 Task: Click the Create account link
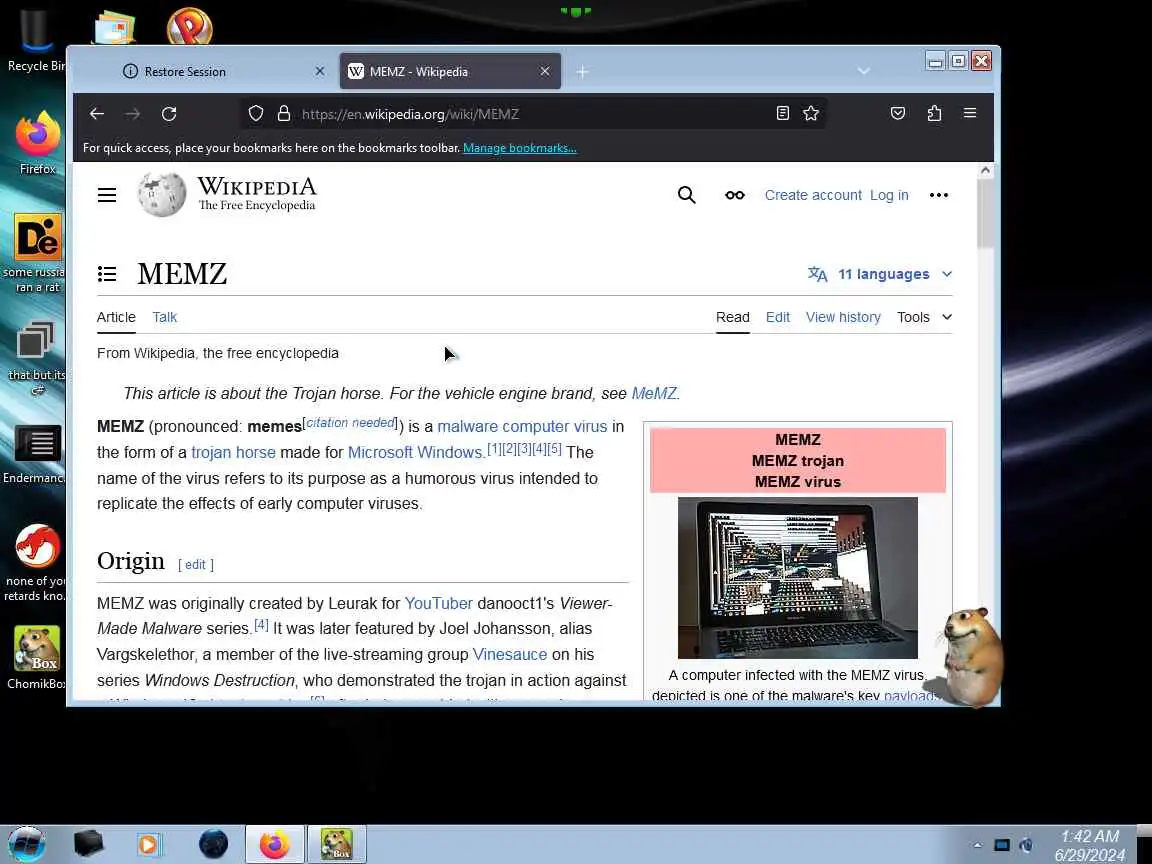(813, 195)
